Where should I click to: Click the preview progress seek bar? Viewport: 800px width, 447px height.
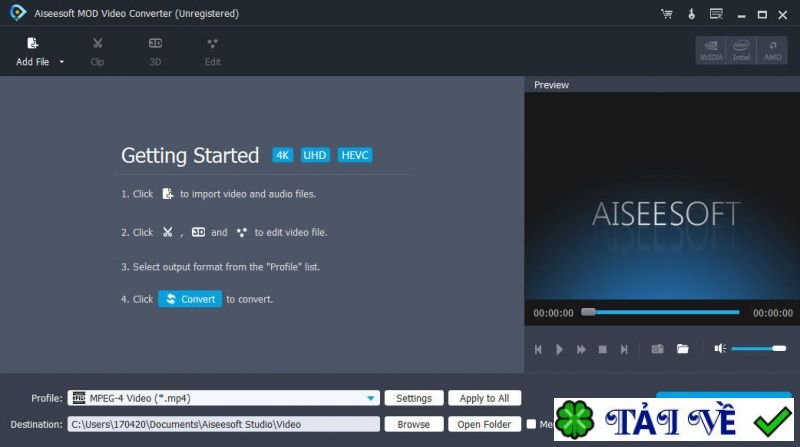pyautogui.click(x=661, y=312)
